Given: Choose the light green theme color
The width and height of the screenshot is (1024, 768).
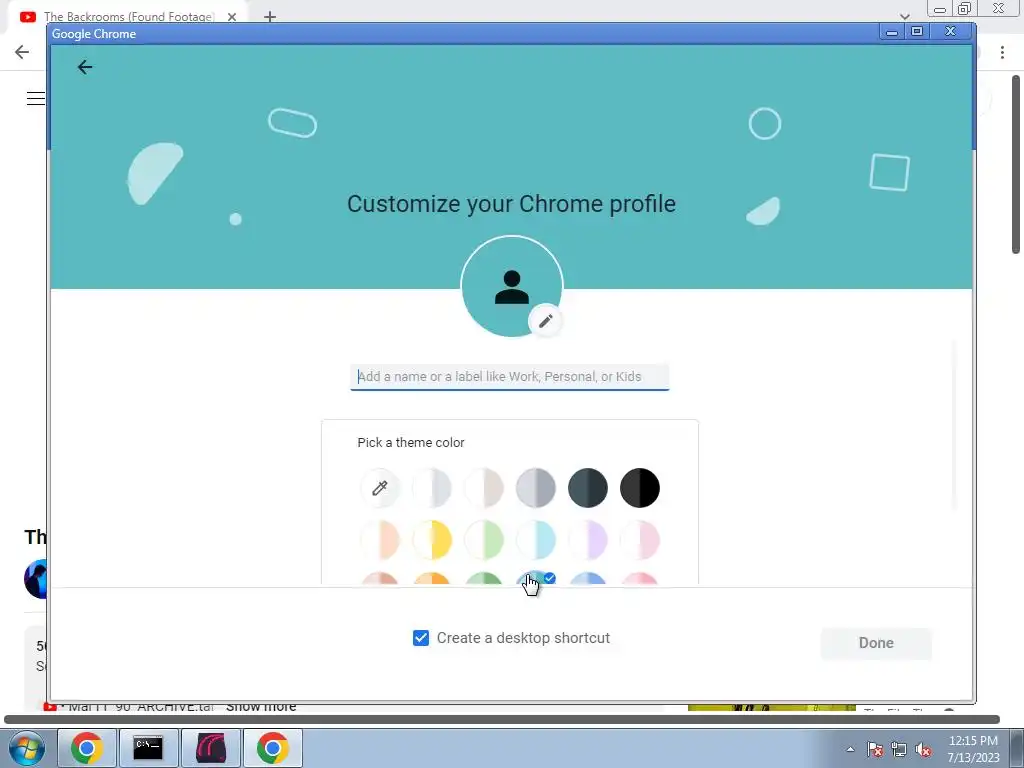Looking at the screenshot, I should 484,540.
